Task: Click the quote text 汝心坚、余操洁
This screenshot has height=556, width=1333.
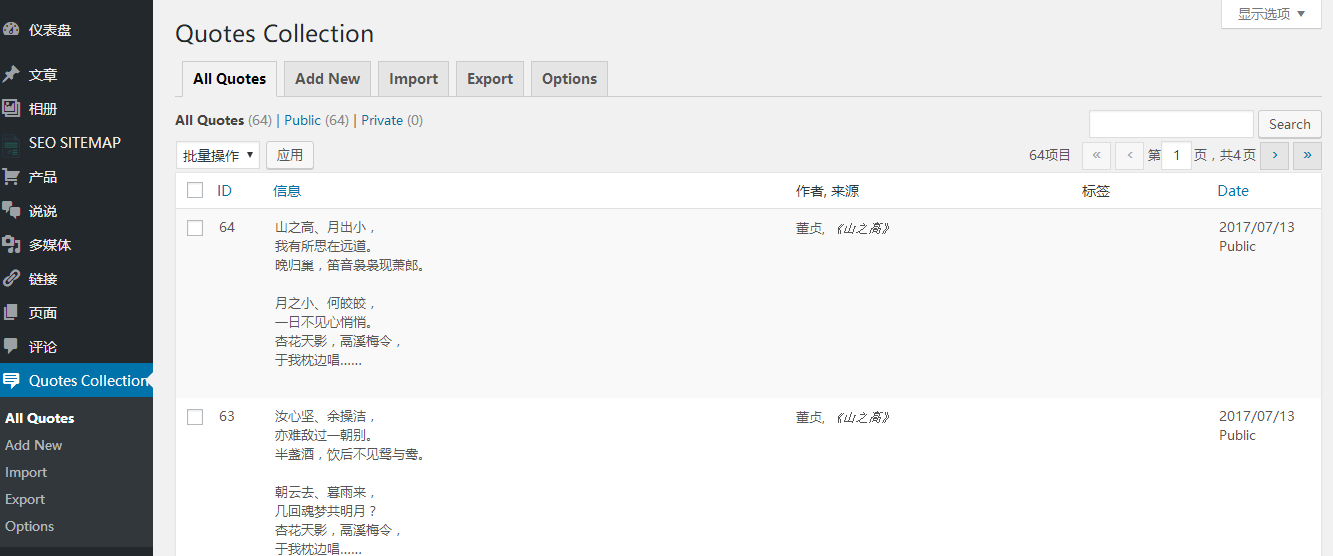Action: [325, 417]
